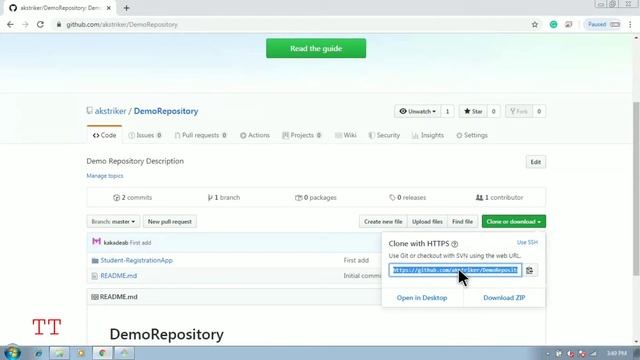Open the Chrome three-dot menu
Viewport: 640px width, 360px height.
click(x=630, y=24)
